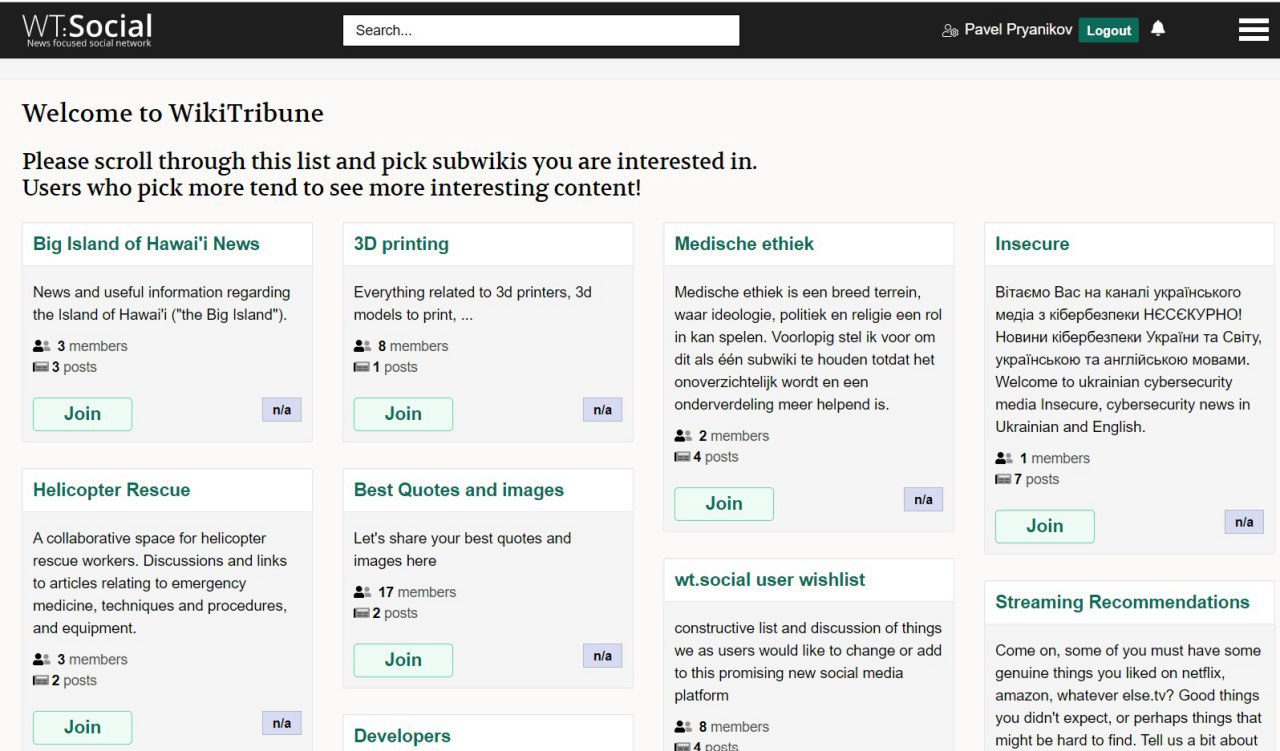Join the Big Island of Hawai'i News subwiki
The width and height of the screenshot is (1280, 751).
pyautogui.click(x=82, y=414)
